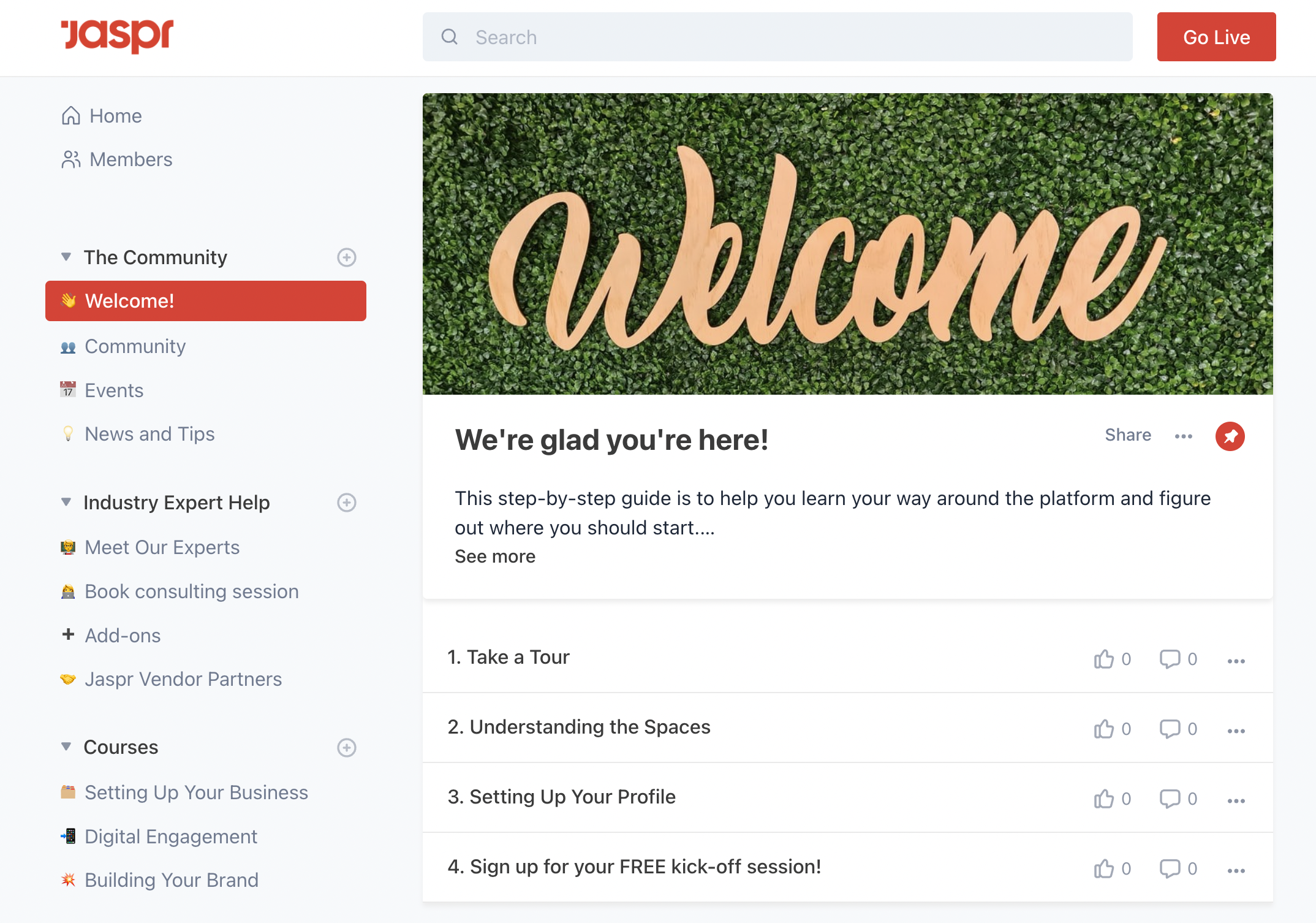This screenshot has width=1316, height=923.
Task: Expand post with See more
Action: point(494,556)
